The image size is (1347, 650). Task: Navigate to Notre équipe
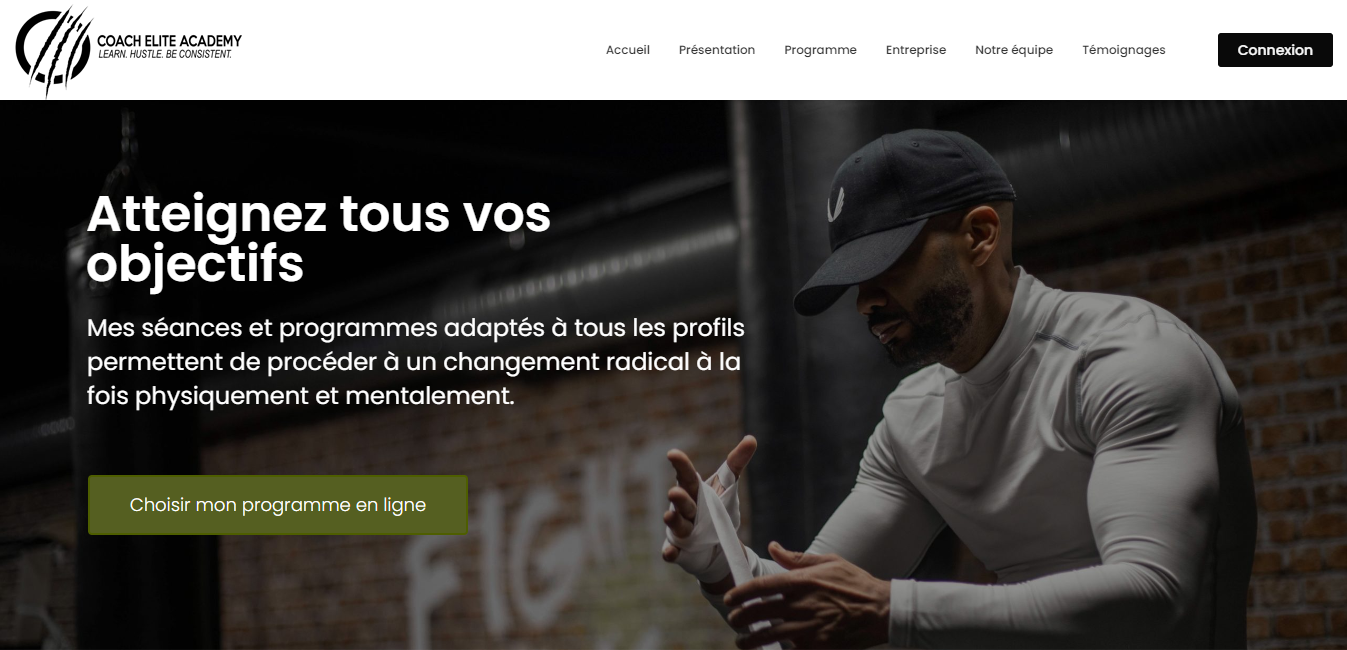pos(1014,50)
